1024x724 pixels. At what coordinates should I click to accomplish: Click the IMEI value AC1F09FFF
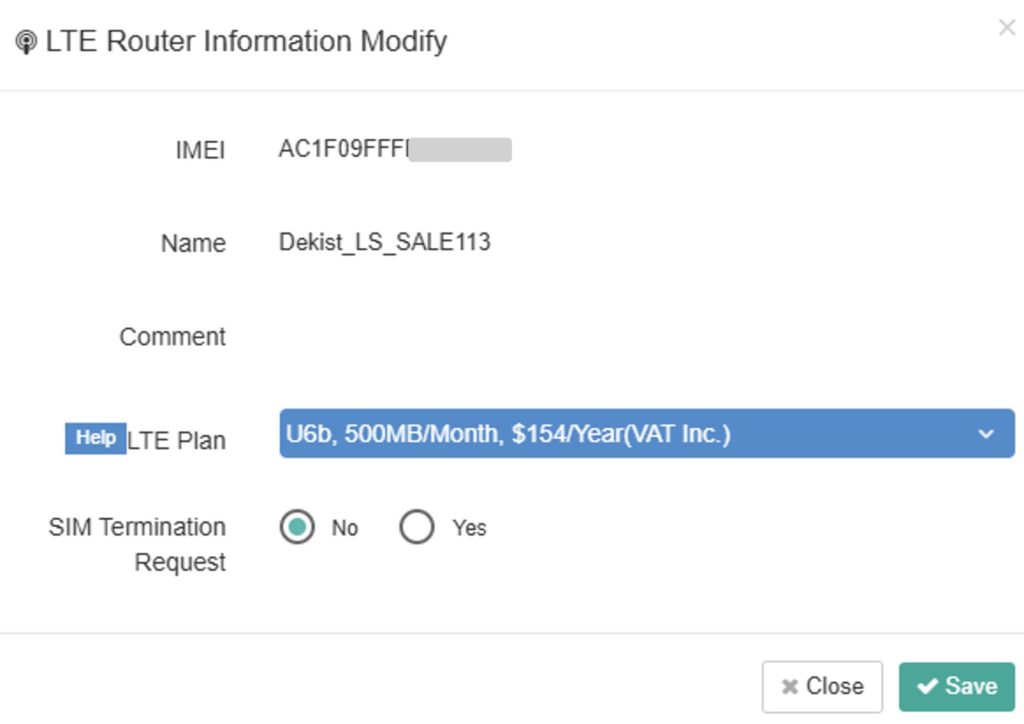tap(344, 149)
